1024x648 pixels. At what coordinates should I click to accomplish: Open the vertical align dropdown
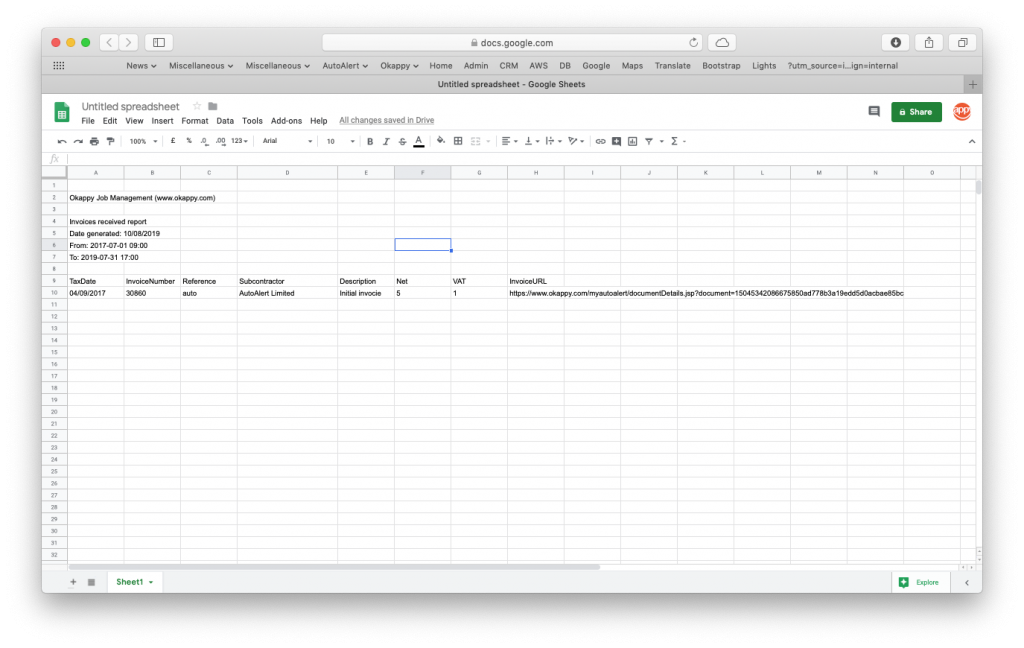(531, 141)
